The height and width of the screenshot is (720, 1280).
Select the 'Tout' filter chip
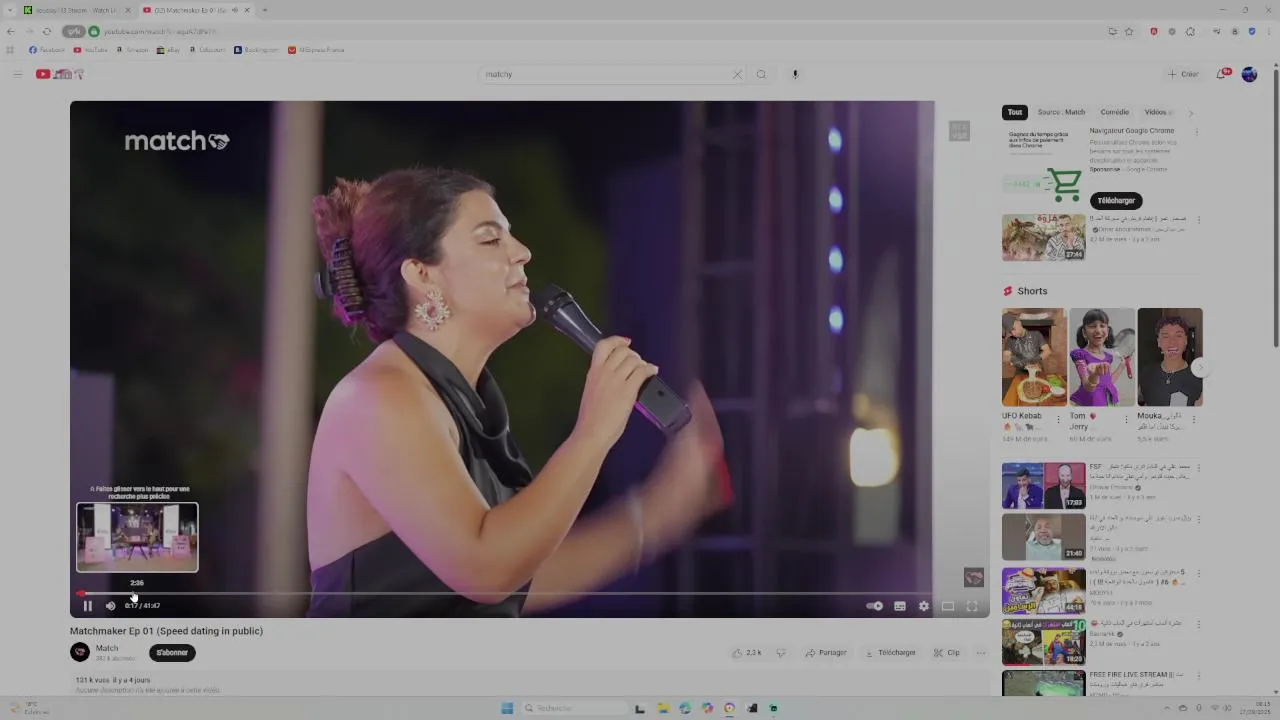point(1015,112)
